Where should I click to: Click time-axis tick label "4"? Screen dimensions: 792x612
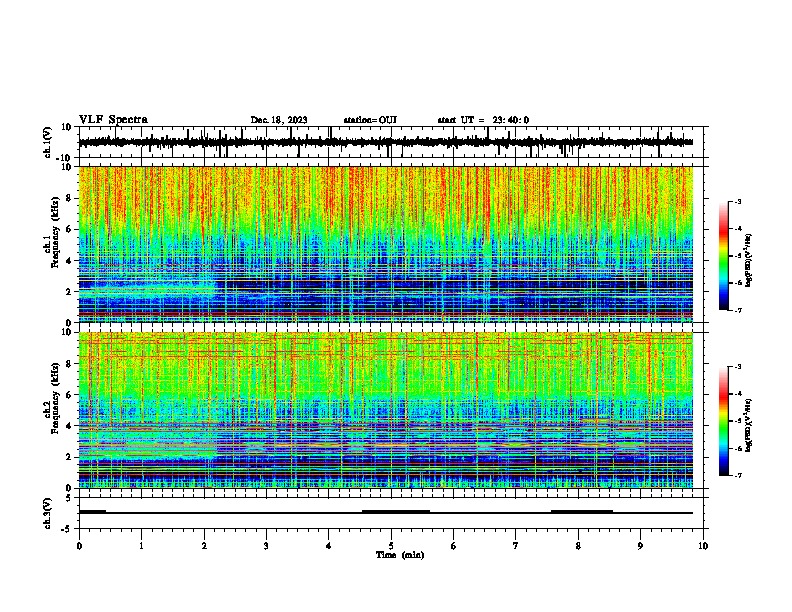coord(329,546)
